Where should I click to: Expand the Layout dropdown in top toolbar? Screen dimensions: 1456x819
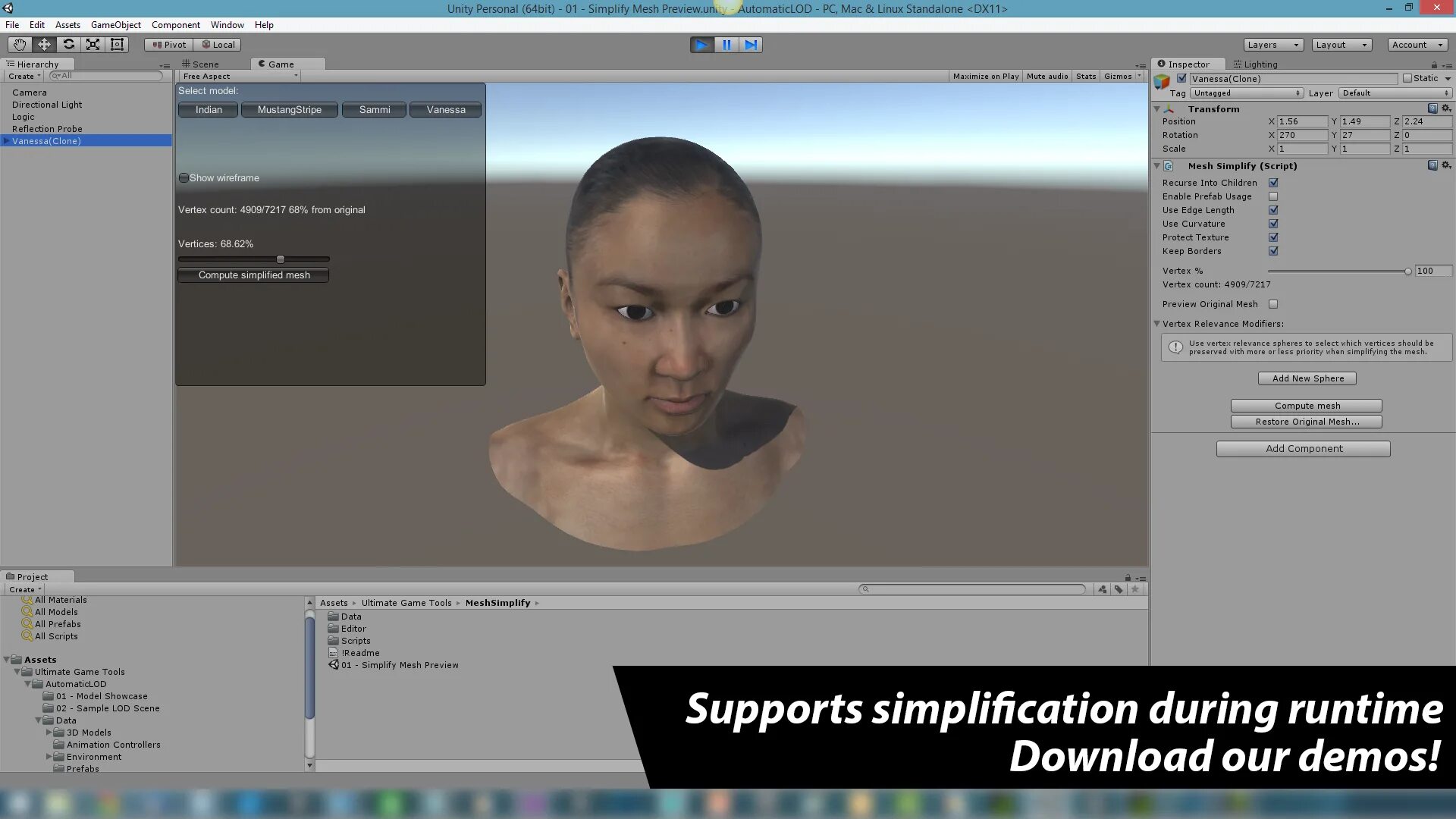(x=1341, y=44)
